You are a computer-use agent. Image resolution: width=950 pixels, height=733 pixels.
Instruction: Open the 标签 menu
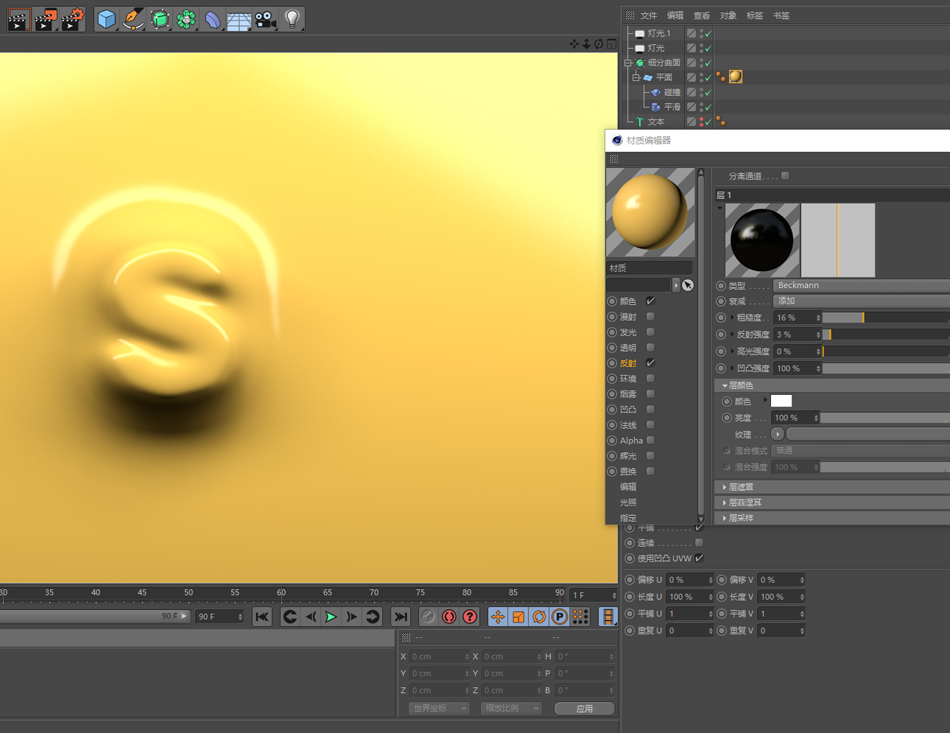coord(755,16)
